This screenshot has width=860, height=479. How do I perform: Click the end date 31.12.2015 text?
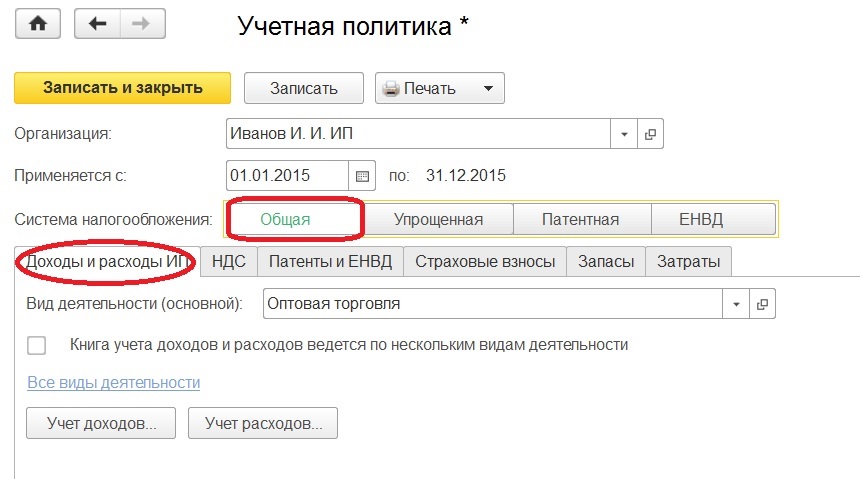[466, 176]
